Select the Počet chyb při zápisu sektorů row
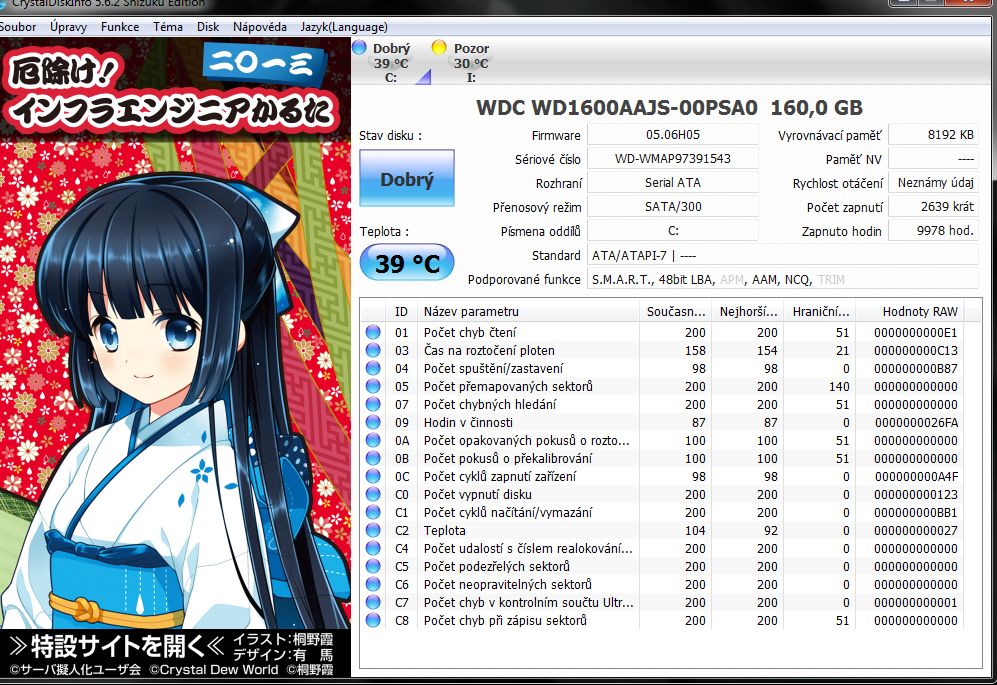Screen dimensions: 997x685 coord(662,620)
